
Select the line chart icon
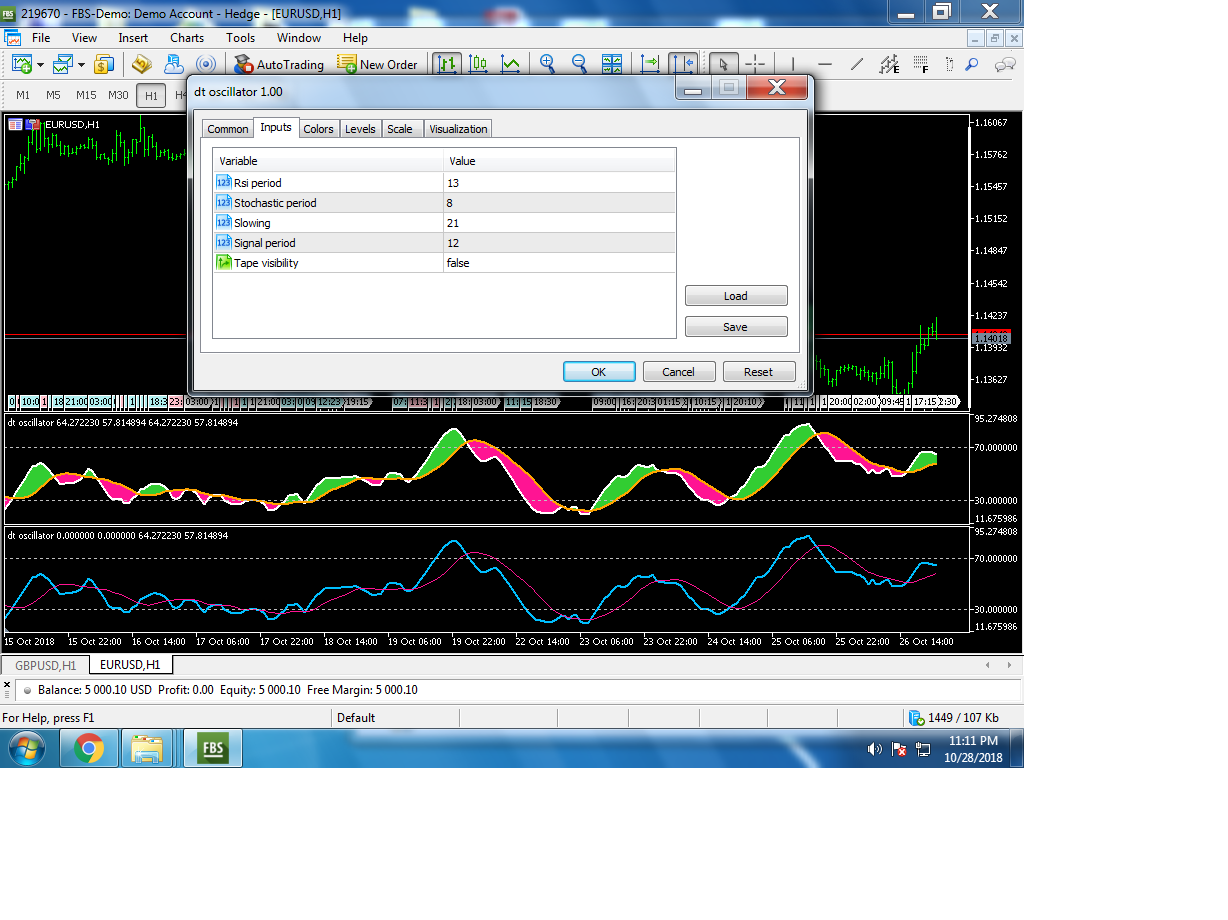pos(510,64)
